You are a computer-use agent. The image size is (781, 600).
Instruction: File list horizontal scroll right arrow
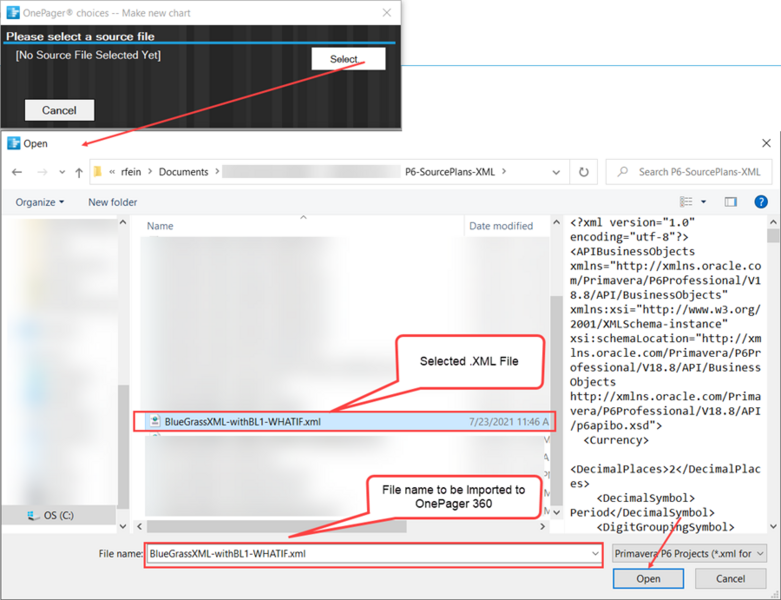tap(542, 526)
